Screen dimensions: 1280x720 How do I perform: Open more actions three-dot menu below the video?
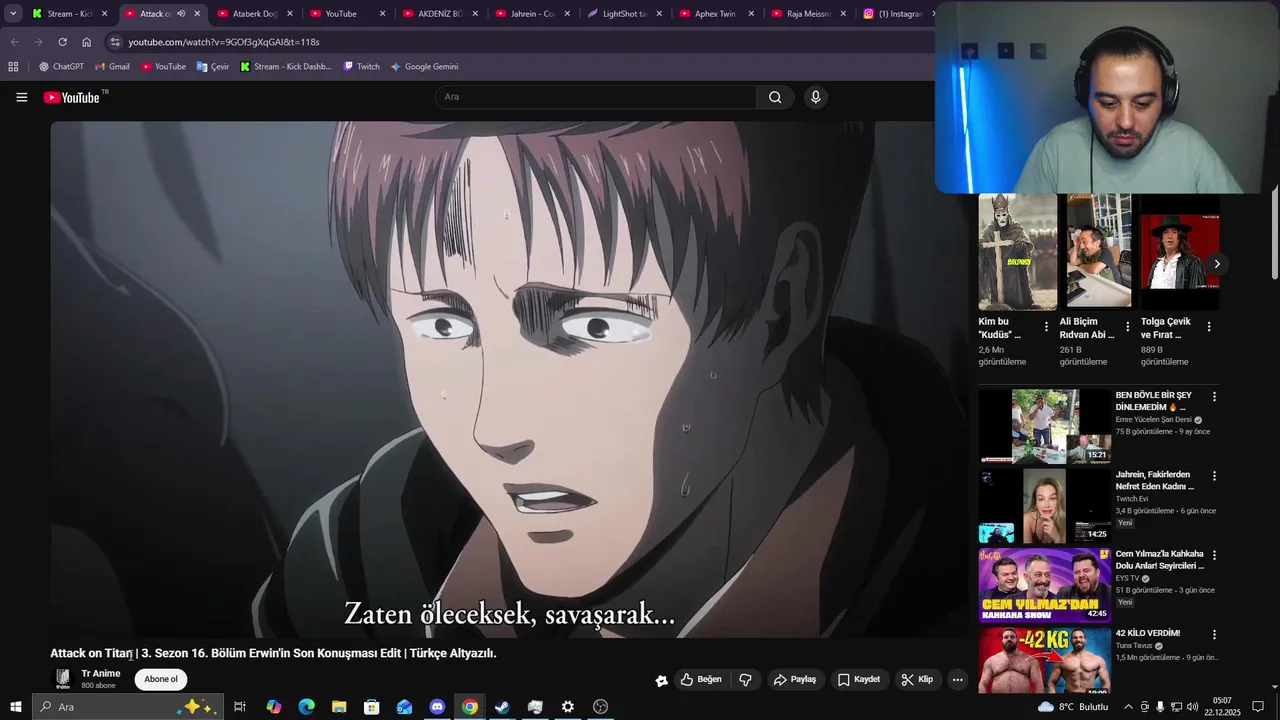pyautogui.click(x=957, y=679)
